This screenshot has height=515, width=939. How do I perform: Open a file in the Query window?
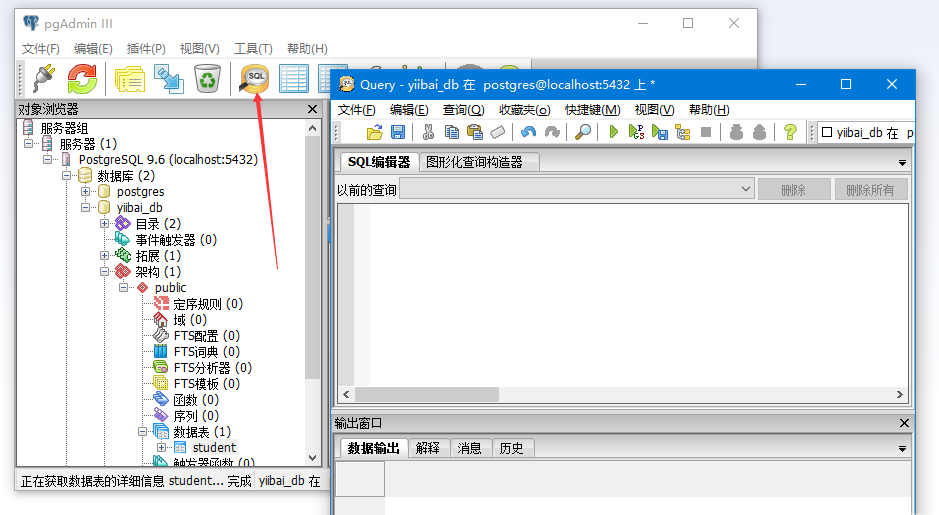coord(375,132)
